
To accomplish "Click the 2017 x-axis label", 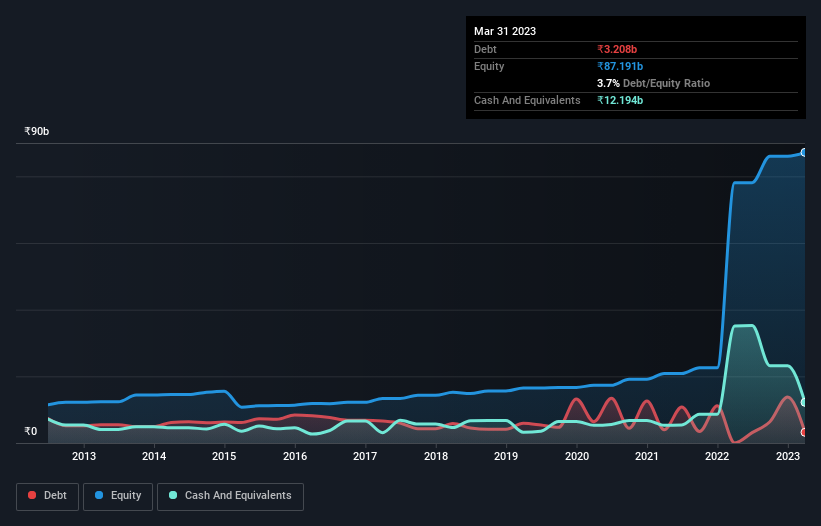I will [x=365, y=456].
